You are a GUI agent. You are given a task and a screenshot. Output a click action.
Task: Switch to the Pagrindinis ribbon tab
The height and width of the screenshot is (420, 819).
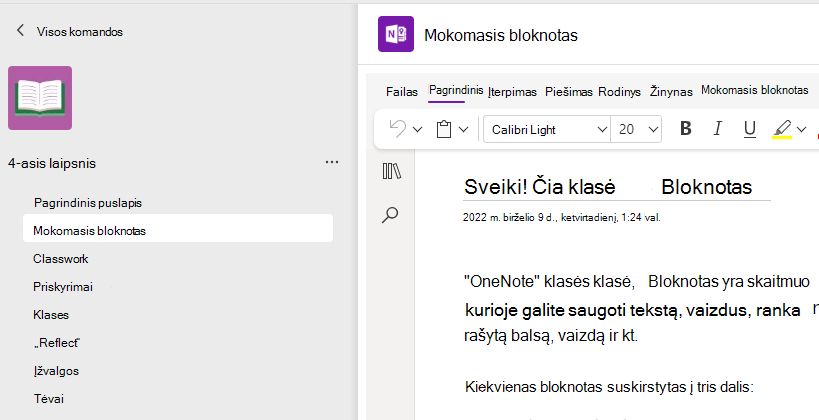pos(456,90)
